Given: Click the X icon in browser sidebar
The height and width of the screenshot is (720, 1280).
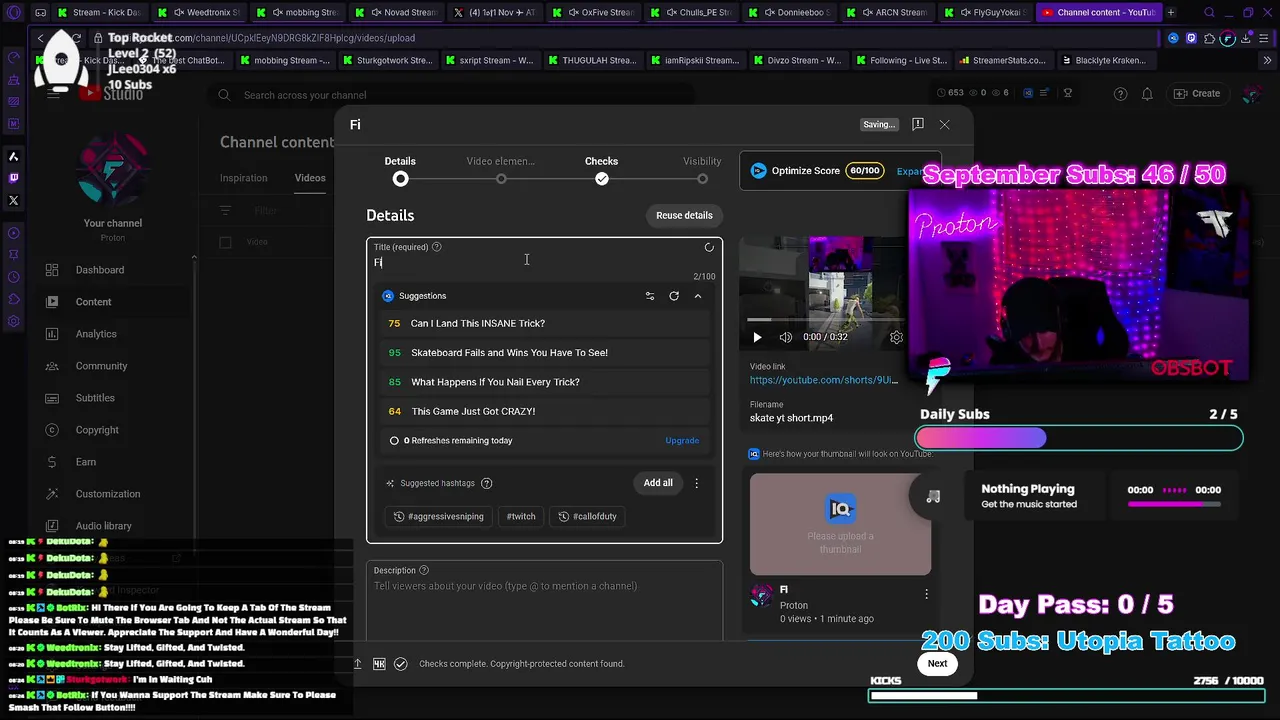Looking at the screenshot, I should pyautogui.click(x=13, y=200).
